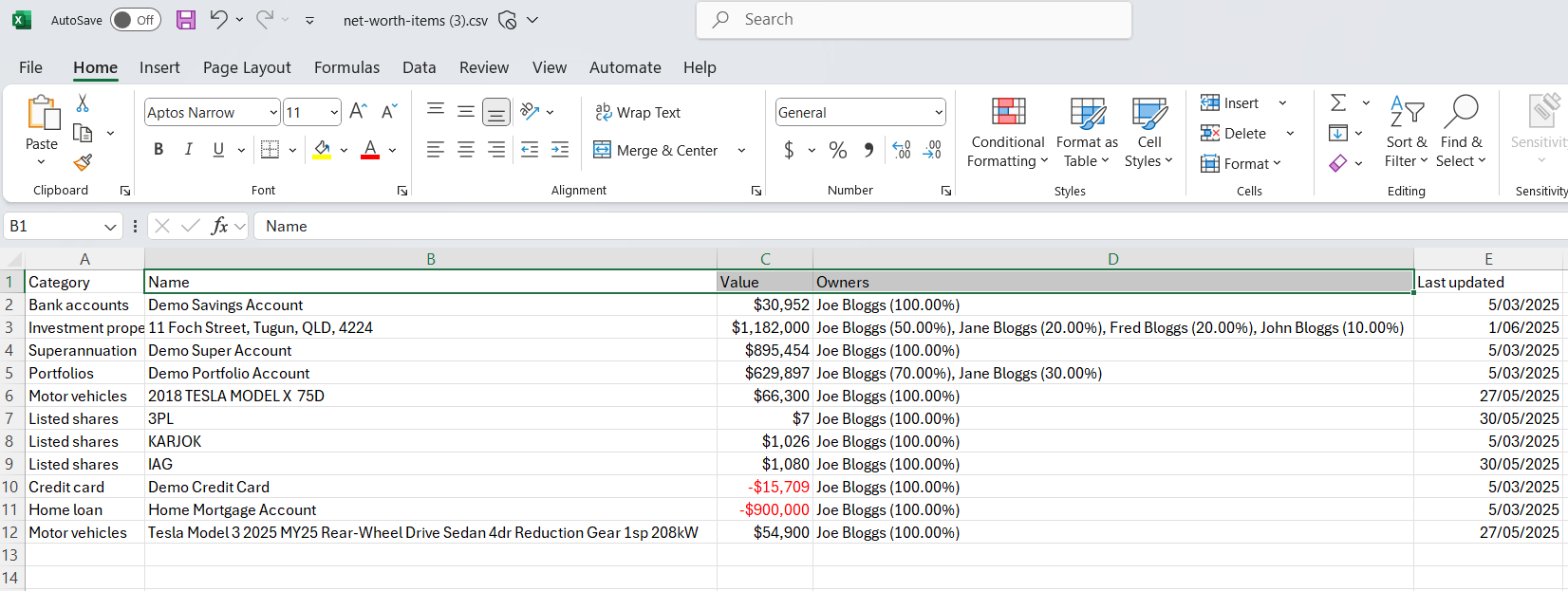Click the Decrease Indent icon
Viewport: 1568px width, 591px height.
tap(530, 149)
